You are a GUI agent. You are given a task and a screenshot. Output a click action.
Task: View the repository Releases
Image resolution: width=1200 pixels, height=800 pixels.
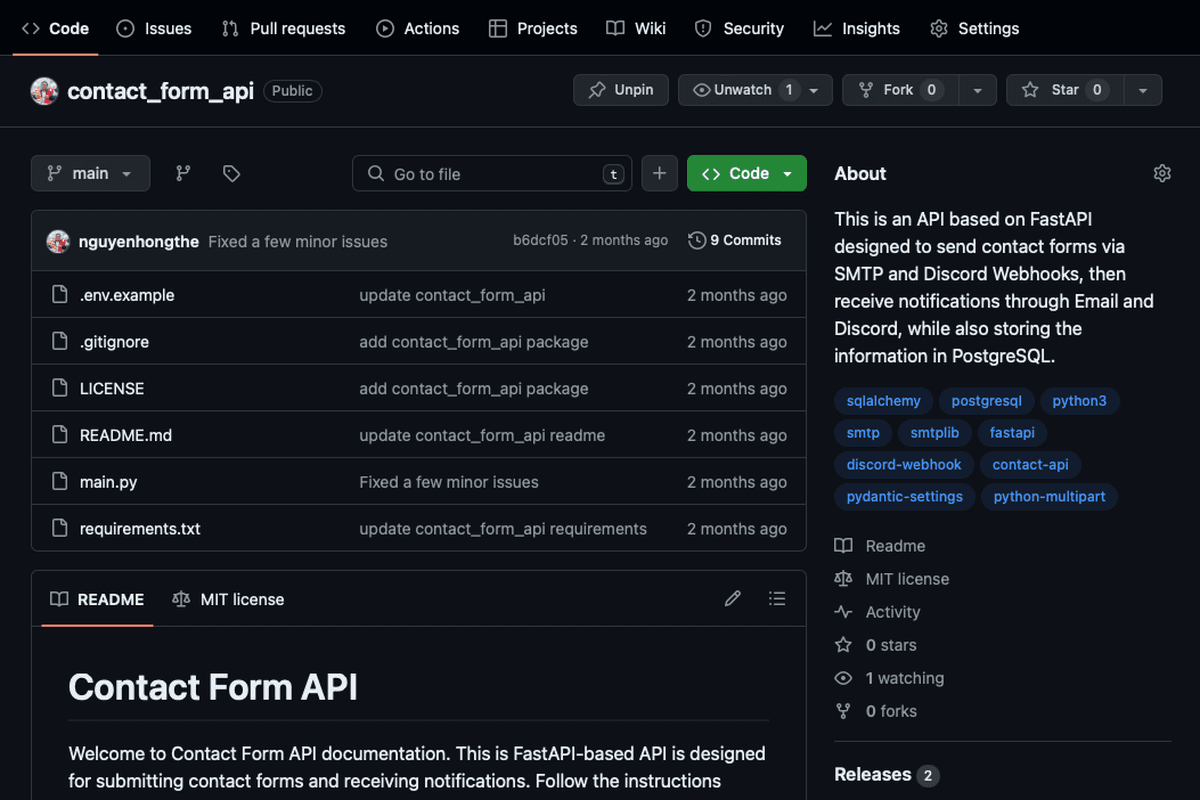872,774
